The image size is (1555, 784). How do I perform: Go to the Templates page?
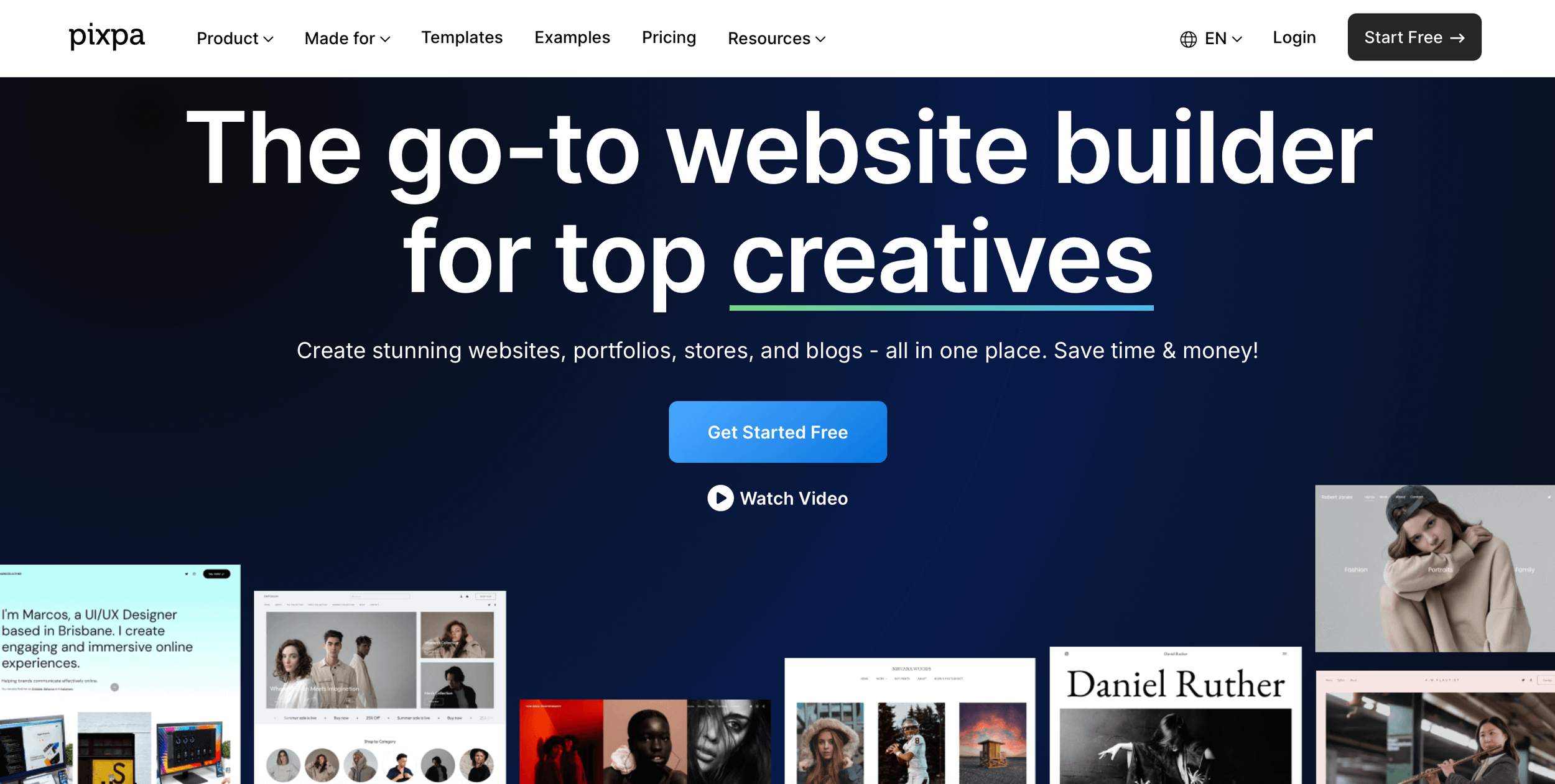462,37
